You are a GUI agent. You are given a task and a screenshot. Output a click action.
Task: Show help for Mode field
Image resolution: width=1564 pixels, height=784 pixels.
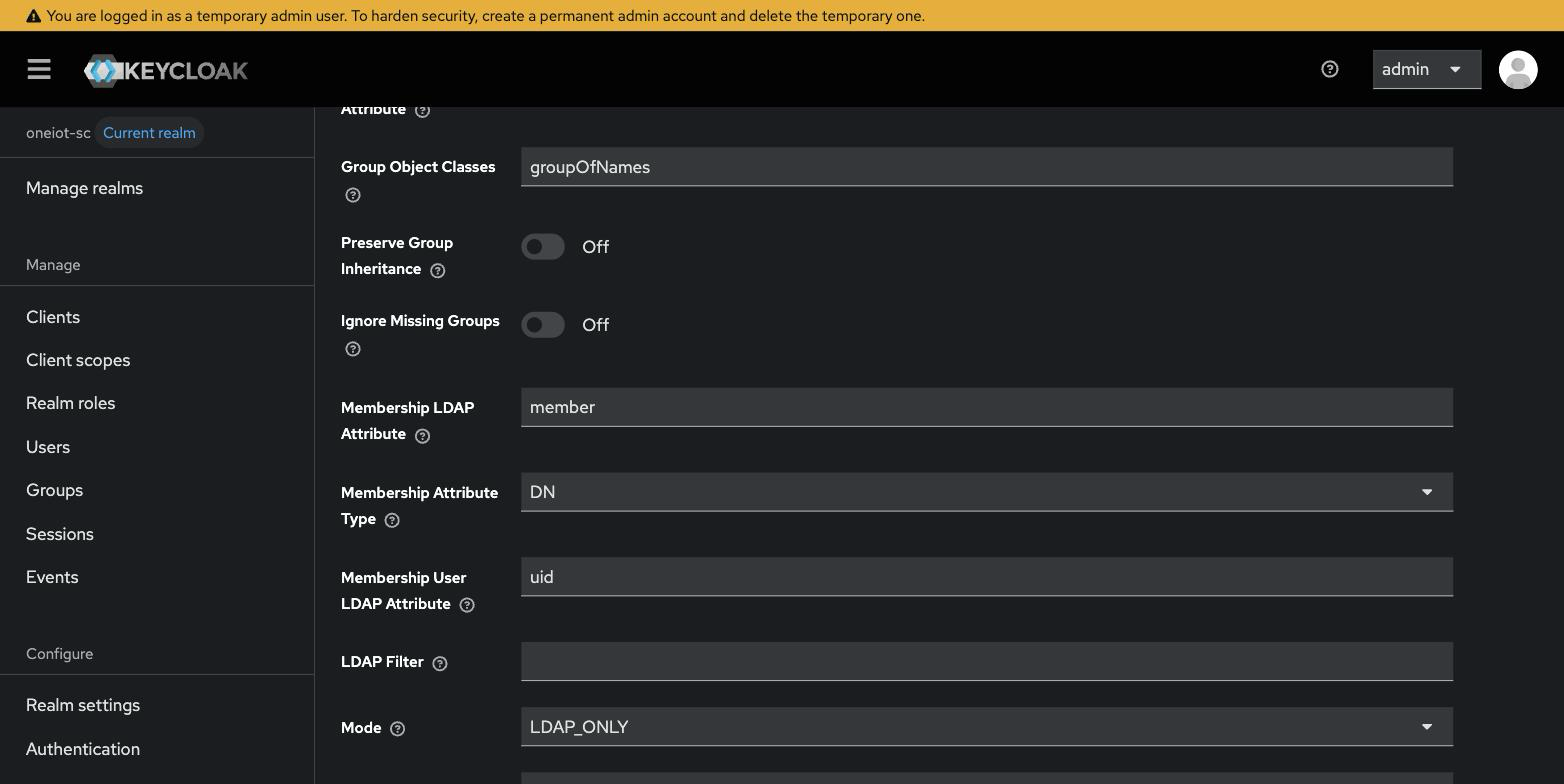397,729
